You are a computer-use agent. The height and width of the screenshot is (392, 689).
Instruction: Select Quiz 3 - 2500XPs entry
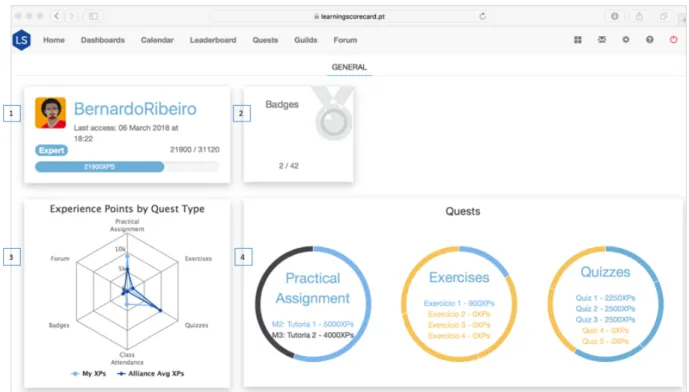coord(606,319)
